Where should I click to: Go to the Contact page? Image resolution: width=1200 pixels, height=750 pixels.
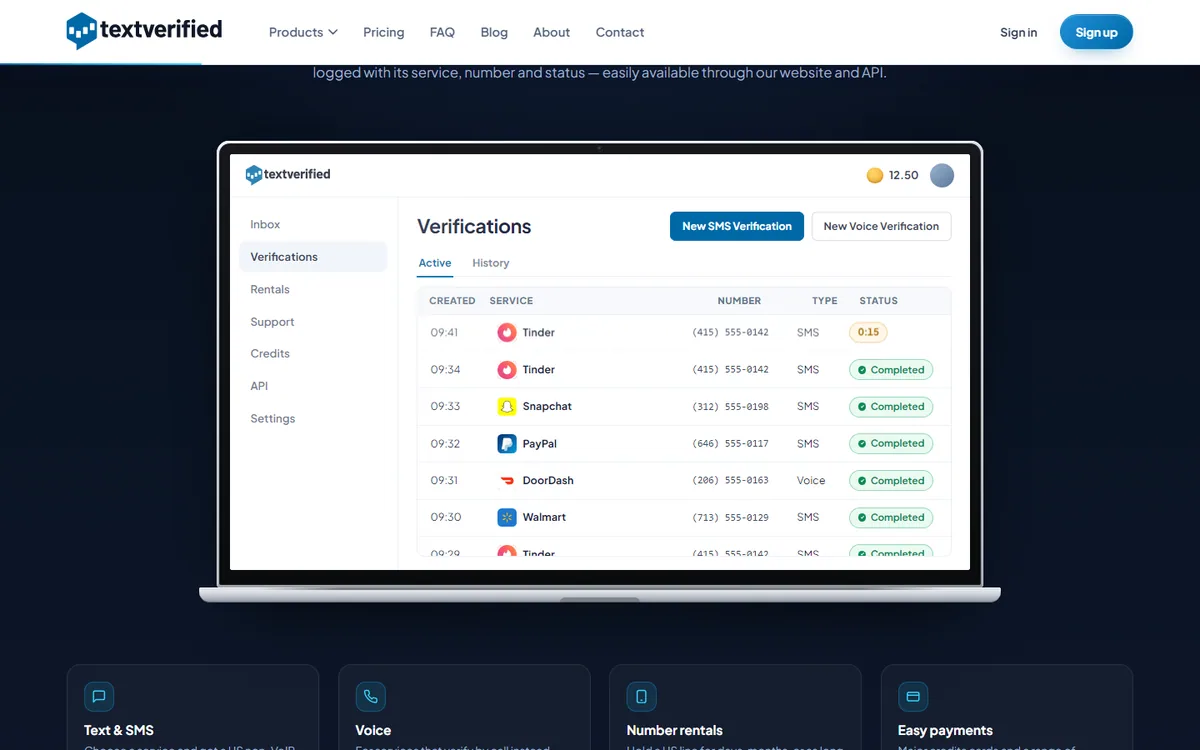pyautogui.click(x=620, y=32)
